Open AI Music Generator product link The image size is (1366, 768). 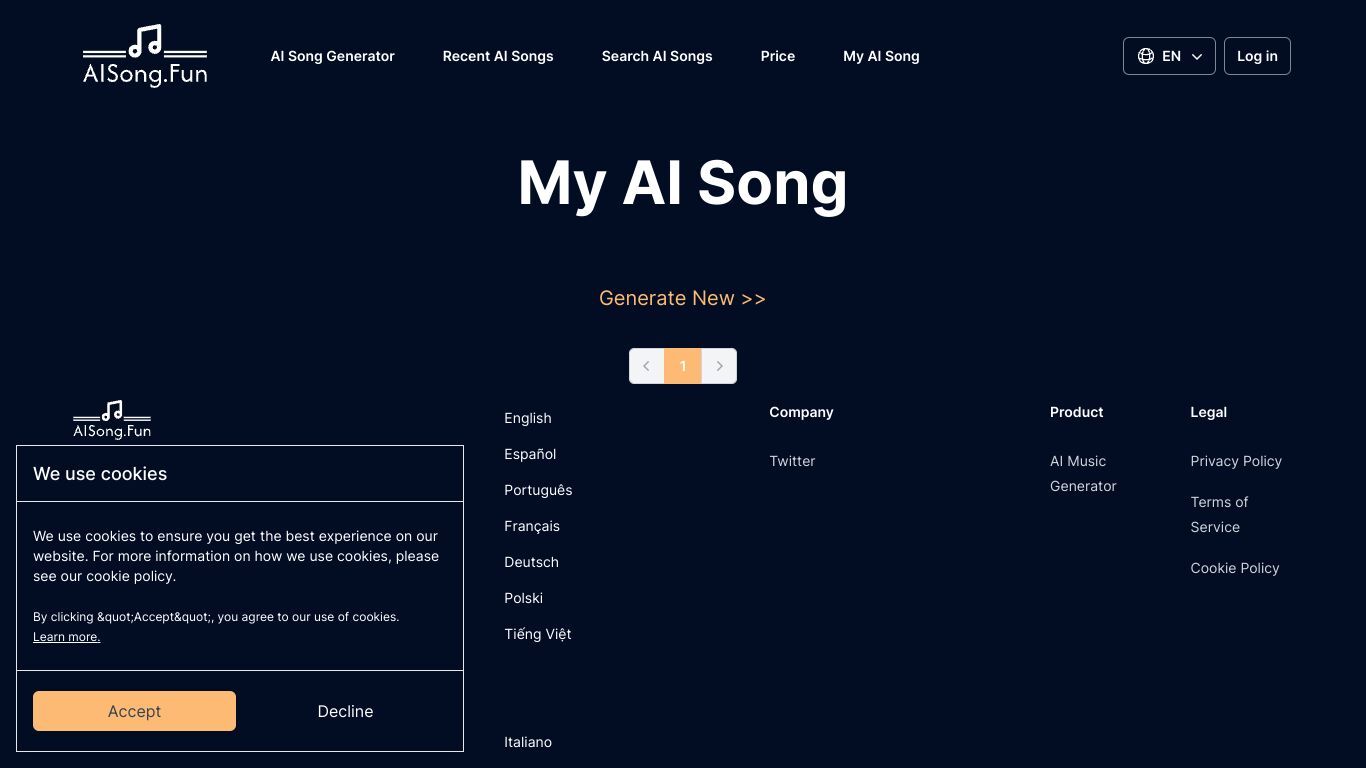click(1083, 473)
